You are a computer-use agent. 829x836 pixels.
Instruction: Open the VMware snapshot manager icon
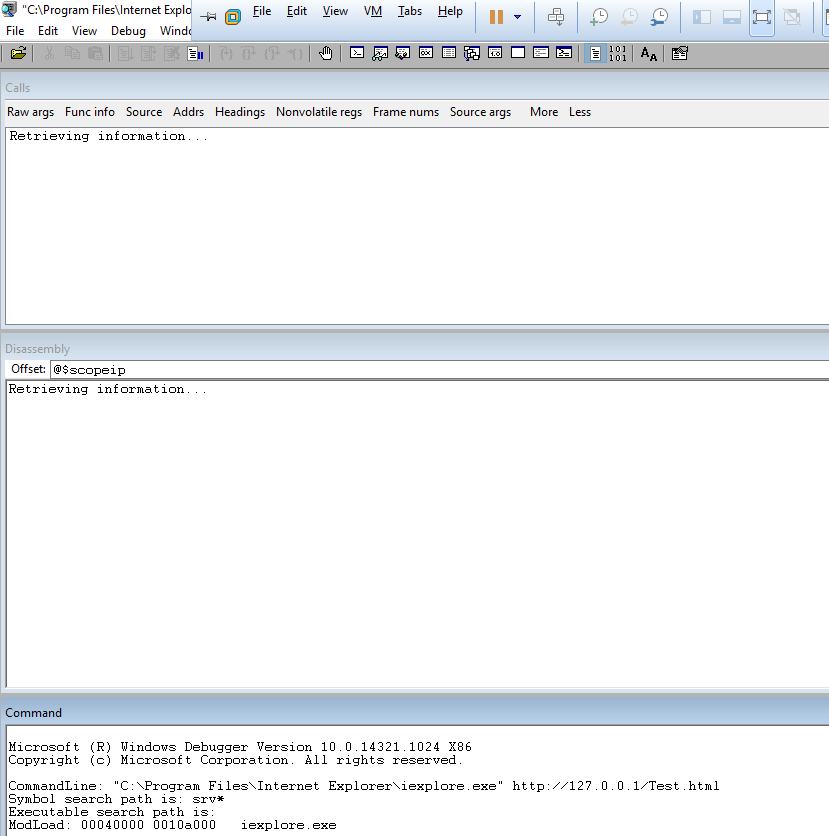point(659,17)
